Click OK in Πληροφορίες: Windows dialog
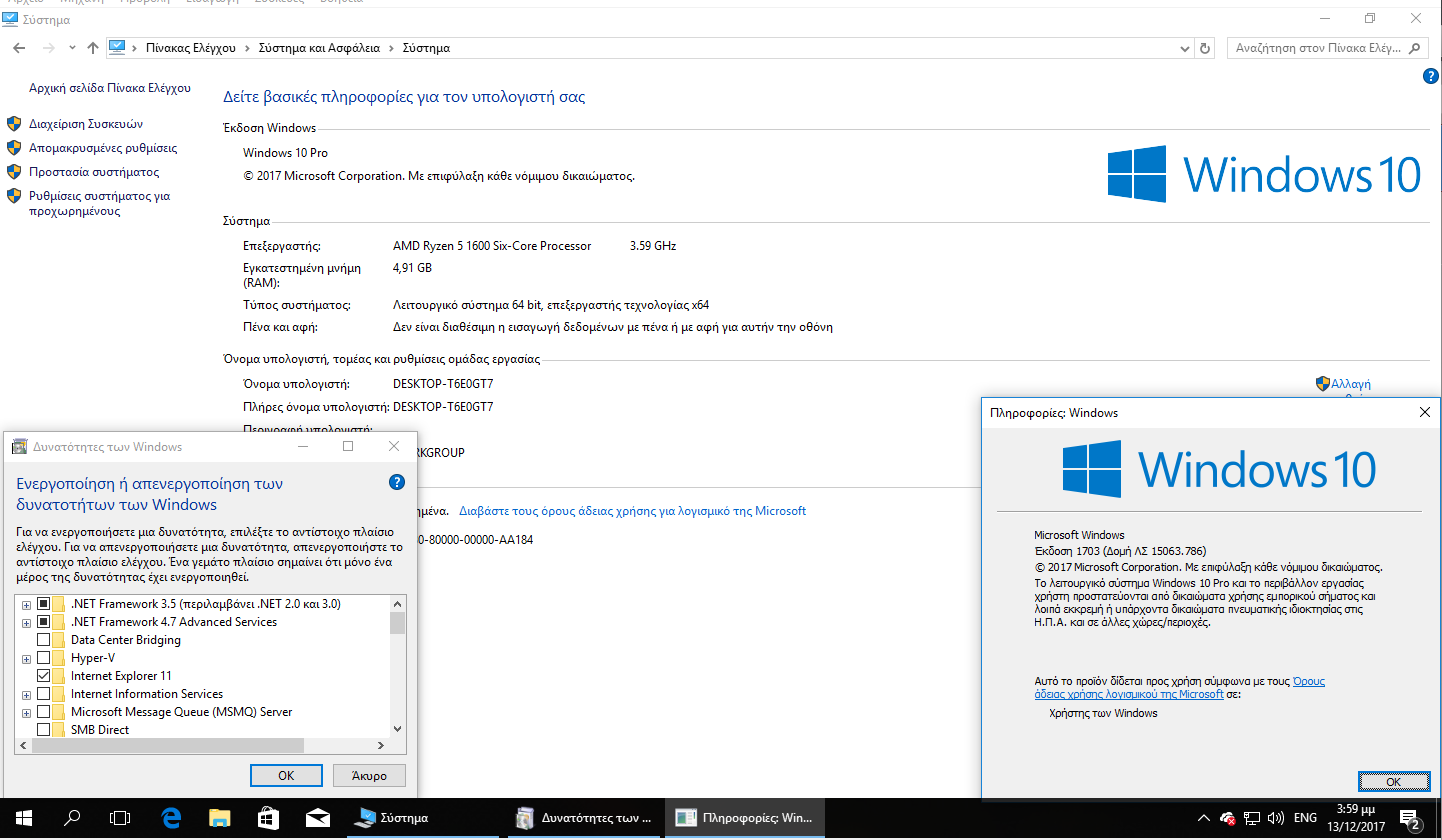Viewport: 1442px width, 840px height. coord(1394,781)
